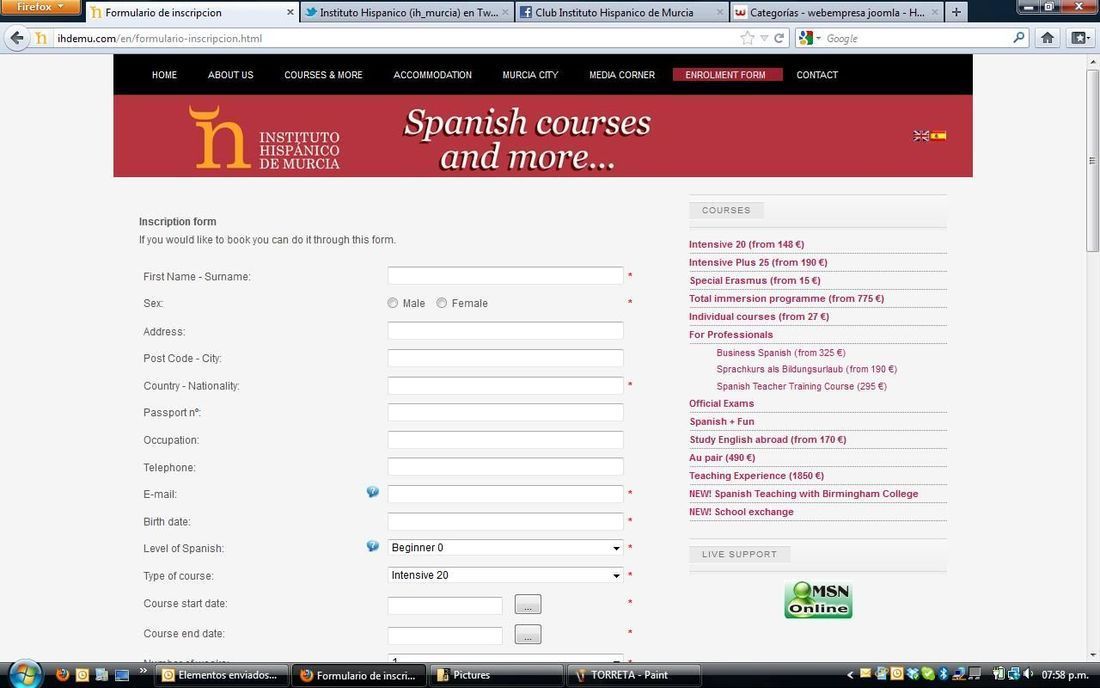This screenshot has width=1100, height=688.
Task: Click the scrollbar down arrow
Action: tap(1092, 655)
